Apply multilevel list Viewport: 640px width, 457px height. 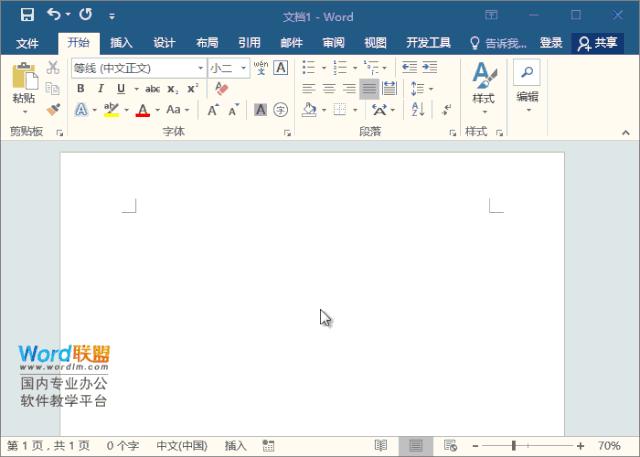coord(371,67)
